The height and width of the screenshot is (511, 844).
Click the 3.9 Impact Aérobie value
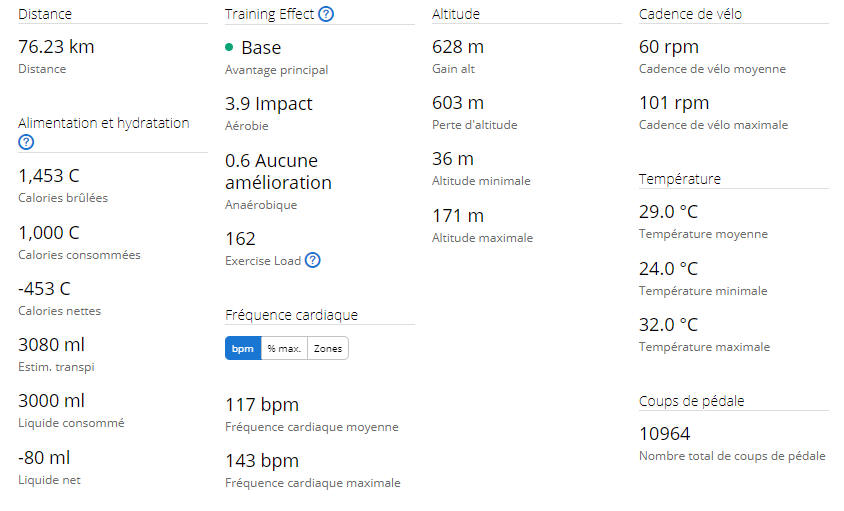click(x=269, y=104)
